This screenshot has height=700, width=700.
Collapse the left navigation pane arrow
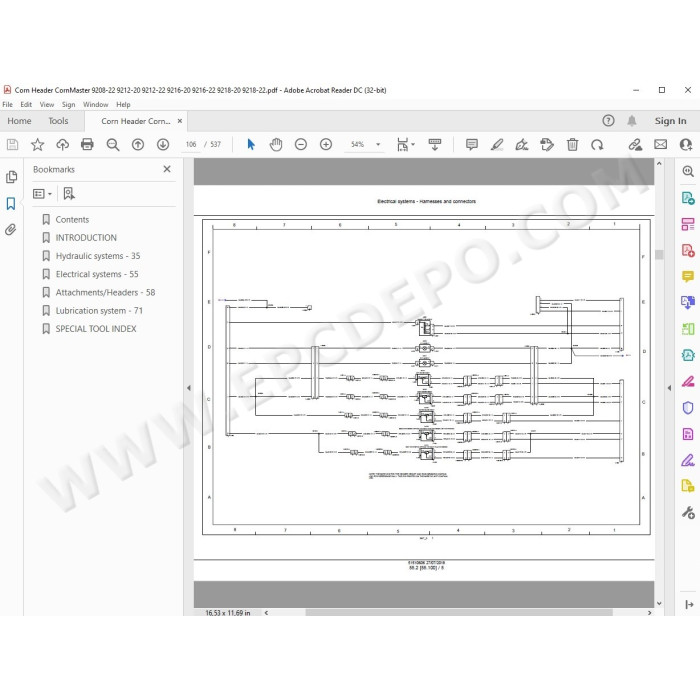tap(189, 388)
